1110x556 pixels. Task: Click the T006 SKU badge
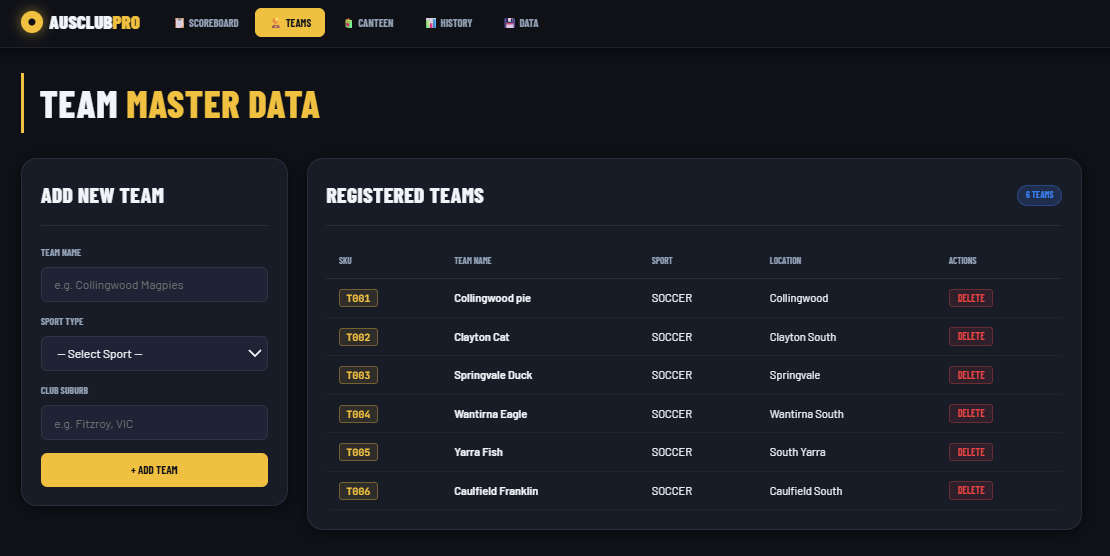tap(358, 491)
